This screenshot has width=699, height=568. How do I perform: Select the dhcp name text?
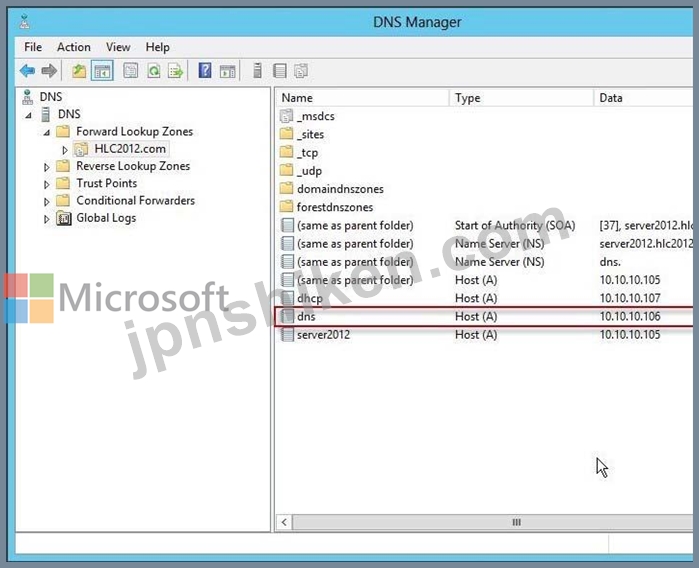coord(309,298)
